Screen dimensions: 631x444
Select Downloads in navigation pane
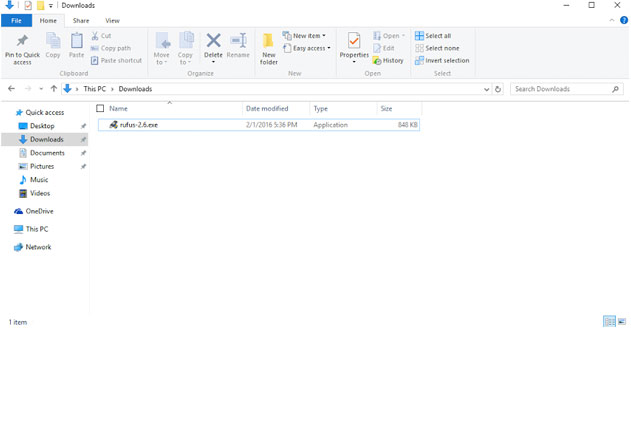click(46, 139)
